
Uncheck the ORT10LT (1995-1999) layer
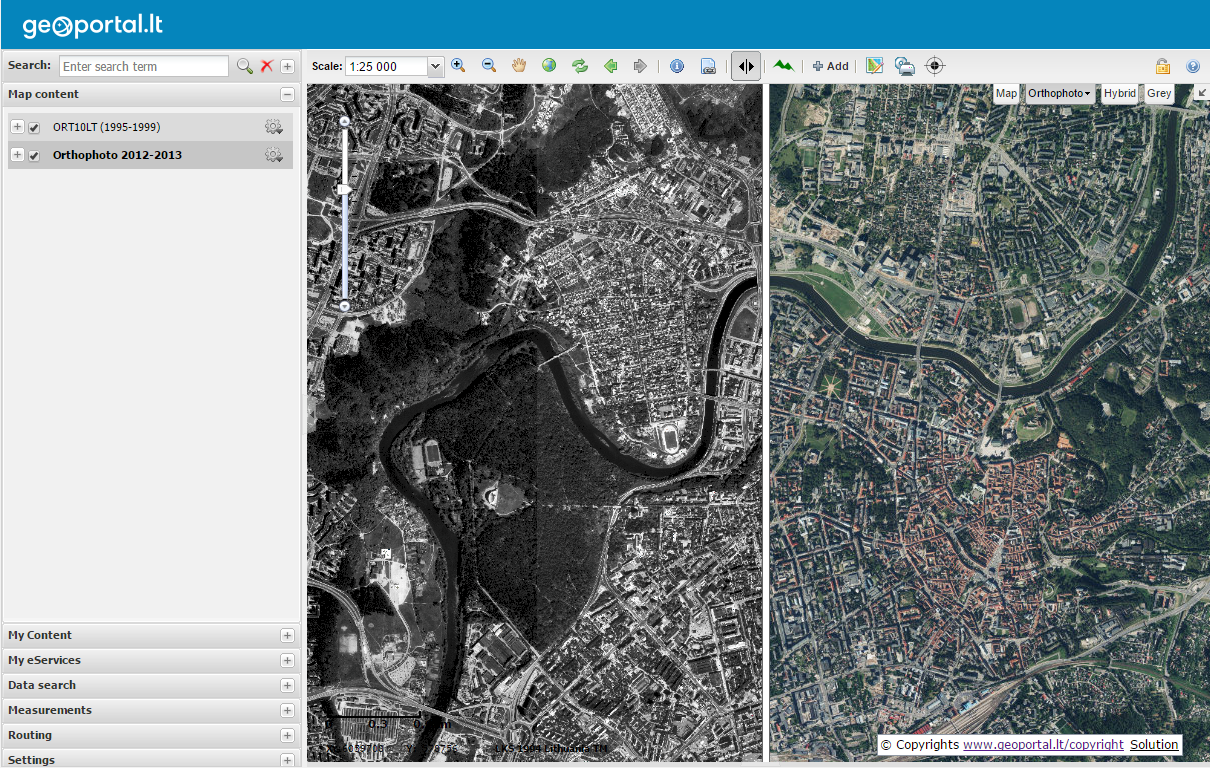coord(34,128)
